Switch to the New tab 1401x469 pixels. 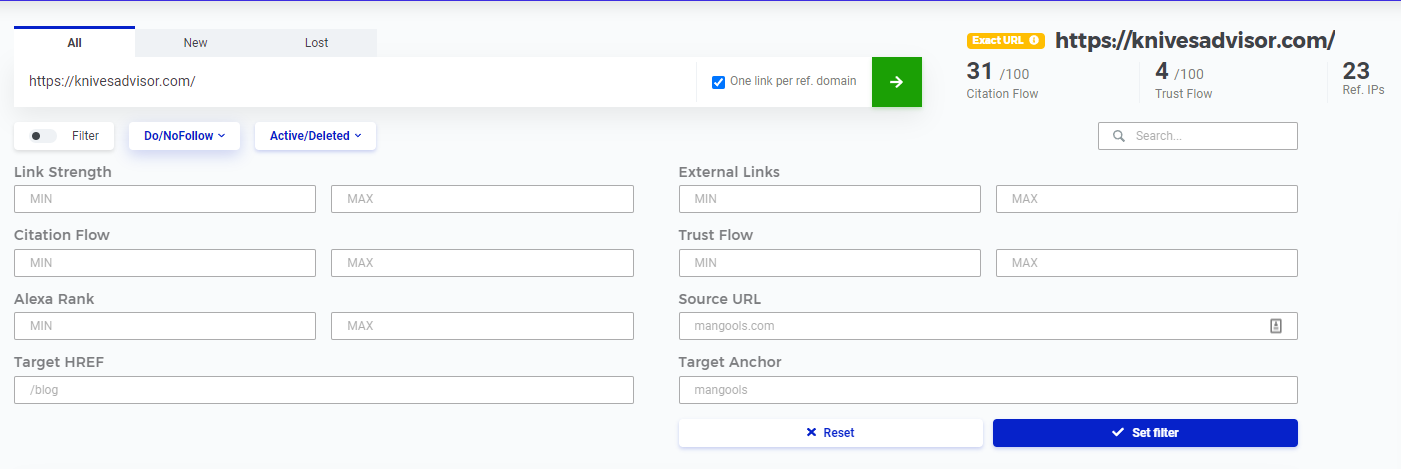pyautogui.click(x=195, y=43)
